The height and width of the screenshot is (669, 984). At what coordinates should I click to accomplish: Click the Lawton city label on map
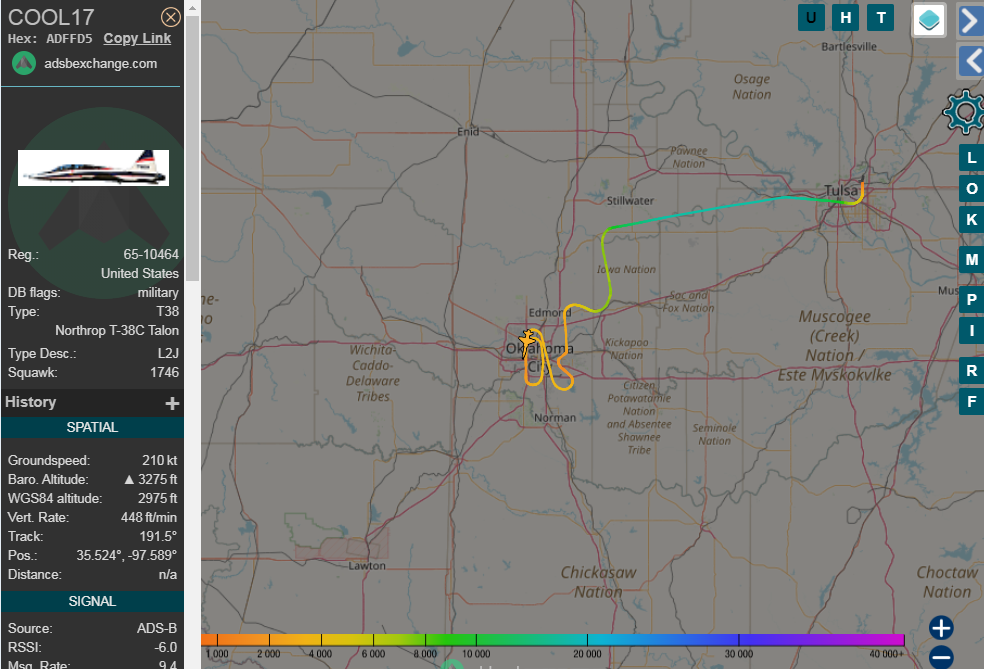click(367, 565)
